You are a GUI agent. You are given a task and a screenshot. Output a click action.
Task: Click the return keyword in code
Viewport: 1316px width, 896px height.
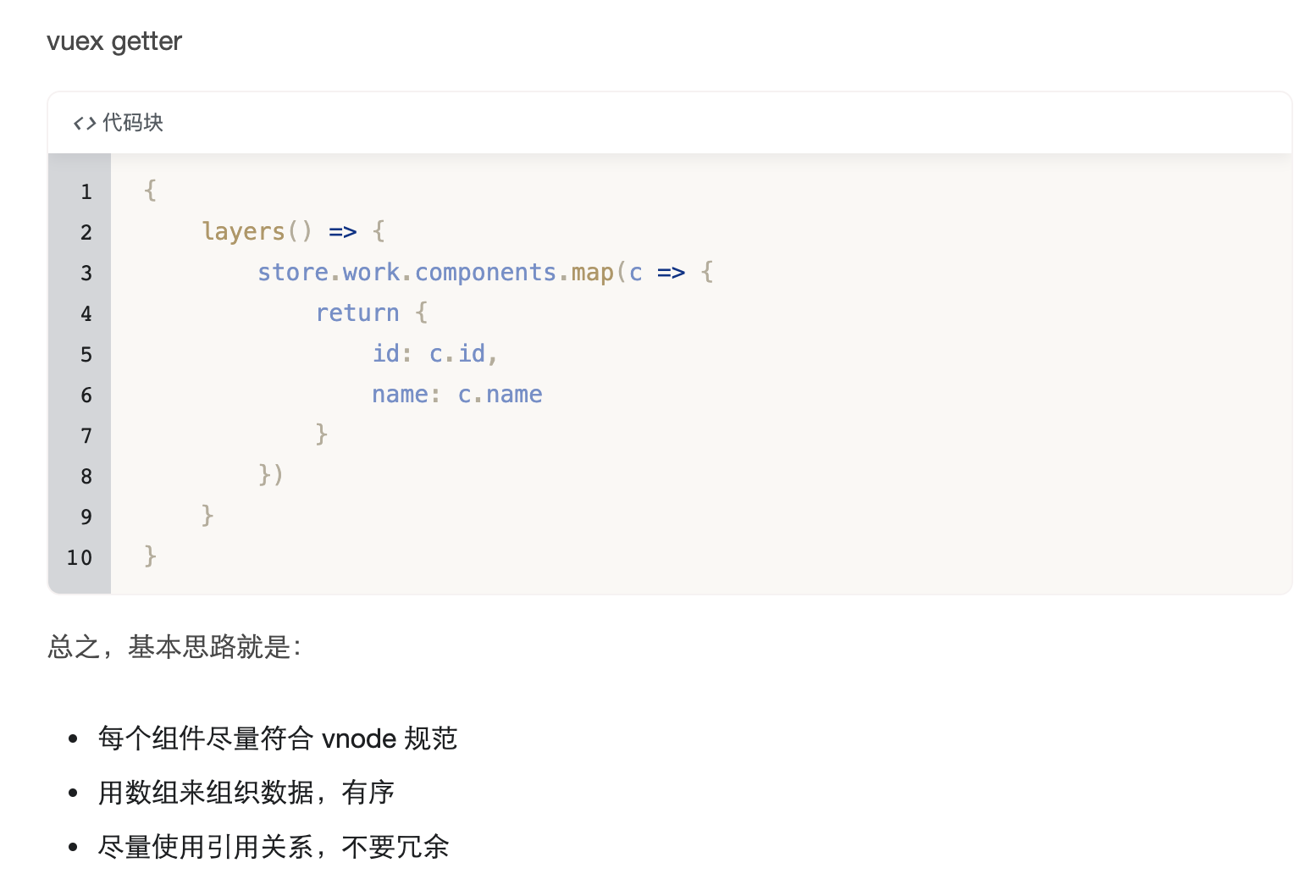pyautogui.click(x=357, y=312)
